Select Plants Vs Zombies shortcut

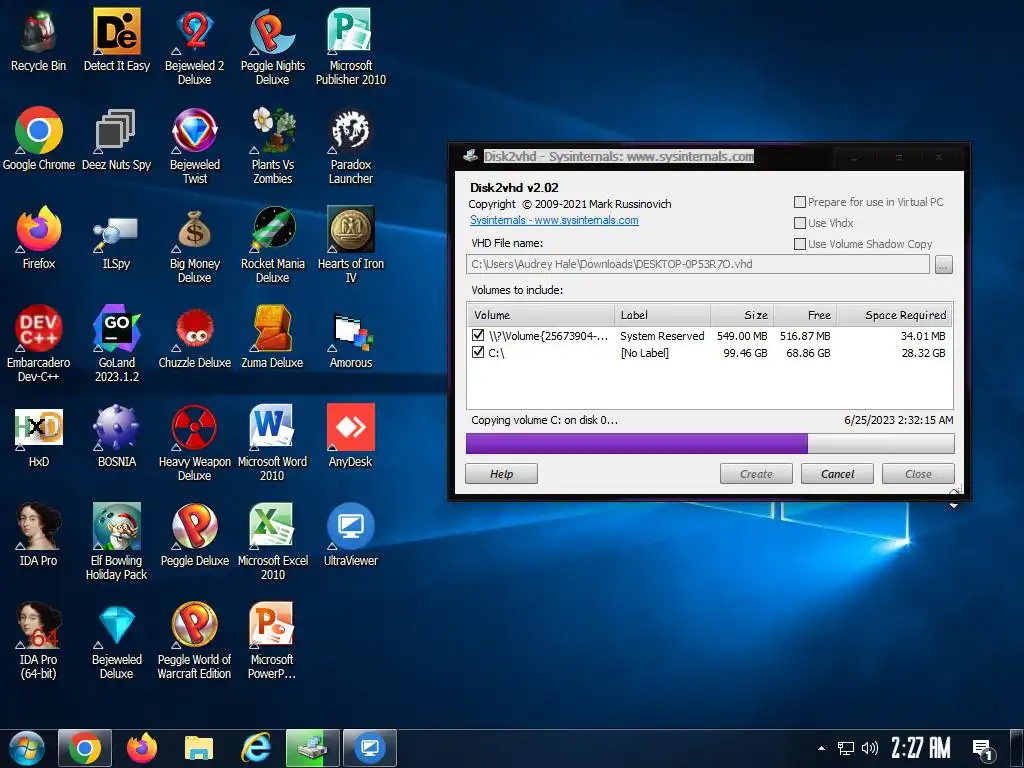click(x=272, y=145)
